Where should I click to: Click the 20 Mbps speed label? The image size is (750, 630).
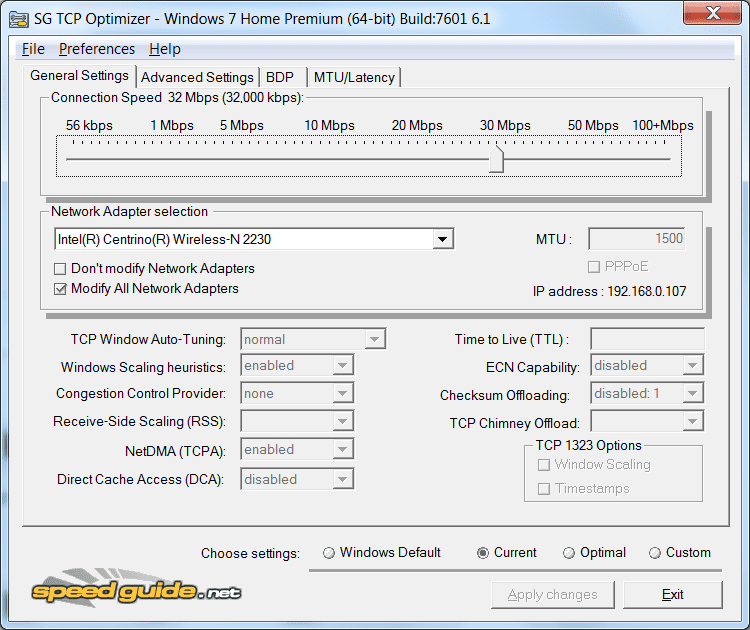coord(417,125)
